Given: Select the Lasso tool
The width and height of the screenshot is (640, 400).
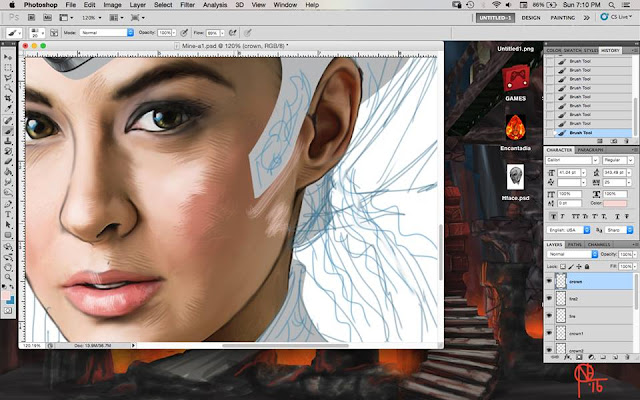Looking at the screenshot, I should coord(8,78).
